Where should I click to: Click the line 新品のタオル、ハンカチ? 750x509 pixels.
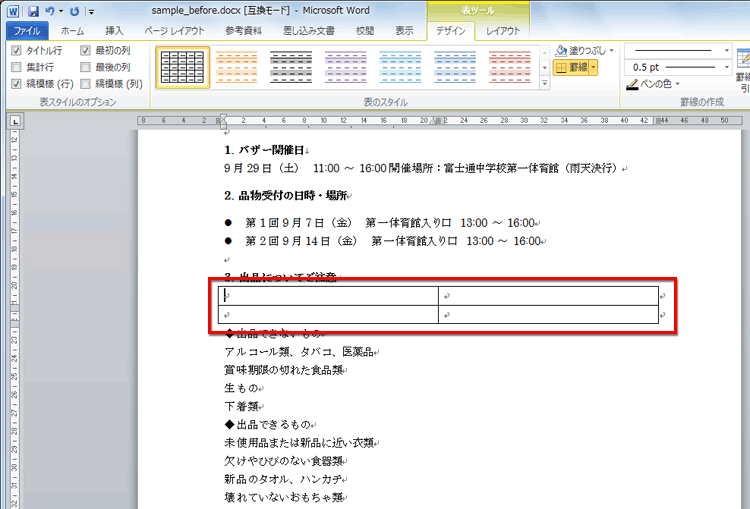[x=284, y=479]
